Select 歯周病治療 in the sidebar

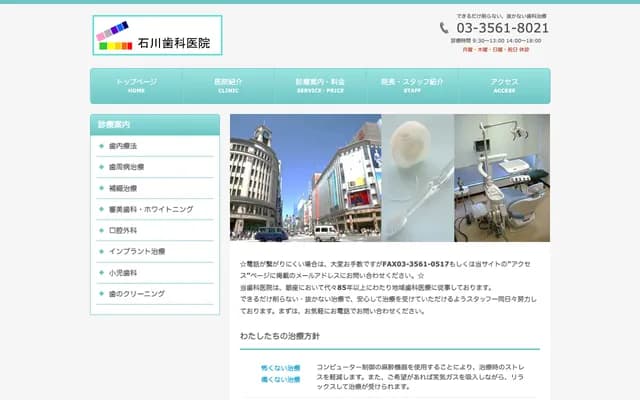point(126,167)
